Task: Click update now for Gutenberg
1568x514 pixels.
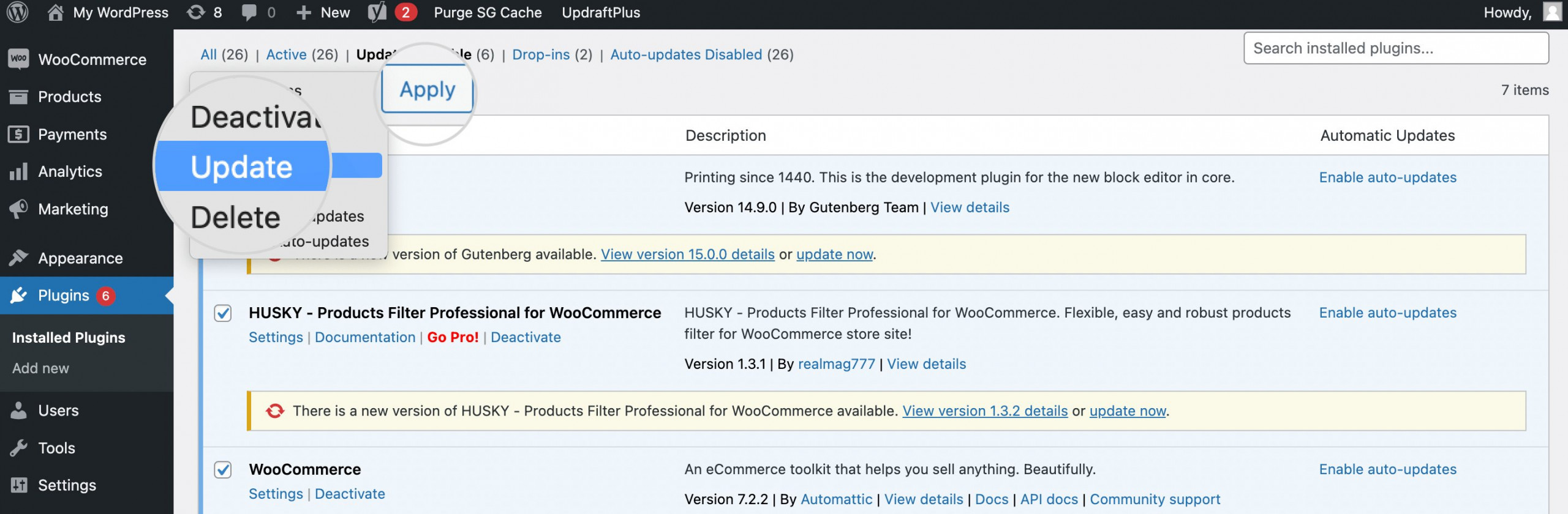Action: [834, 254]
